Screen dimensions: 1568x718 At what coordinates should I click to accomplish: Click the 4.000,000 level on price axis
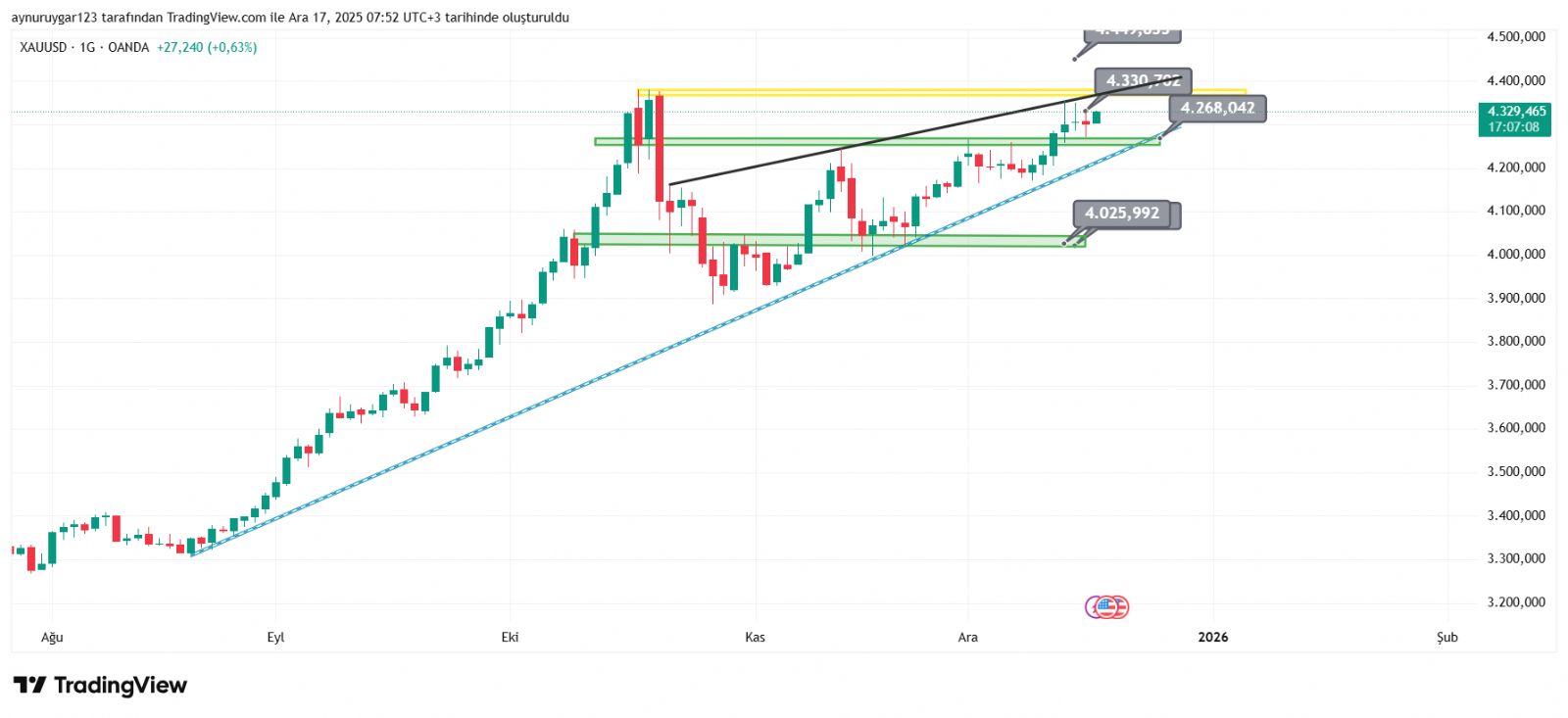pos(1515,254)
